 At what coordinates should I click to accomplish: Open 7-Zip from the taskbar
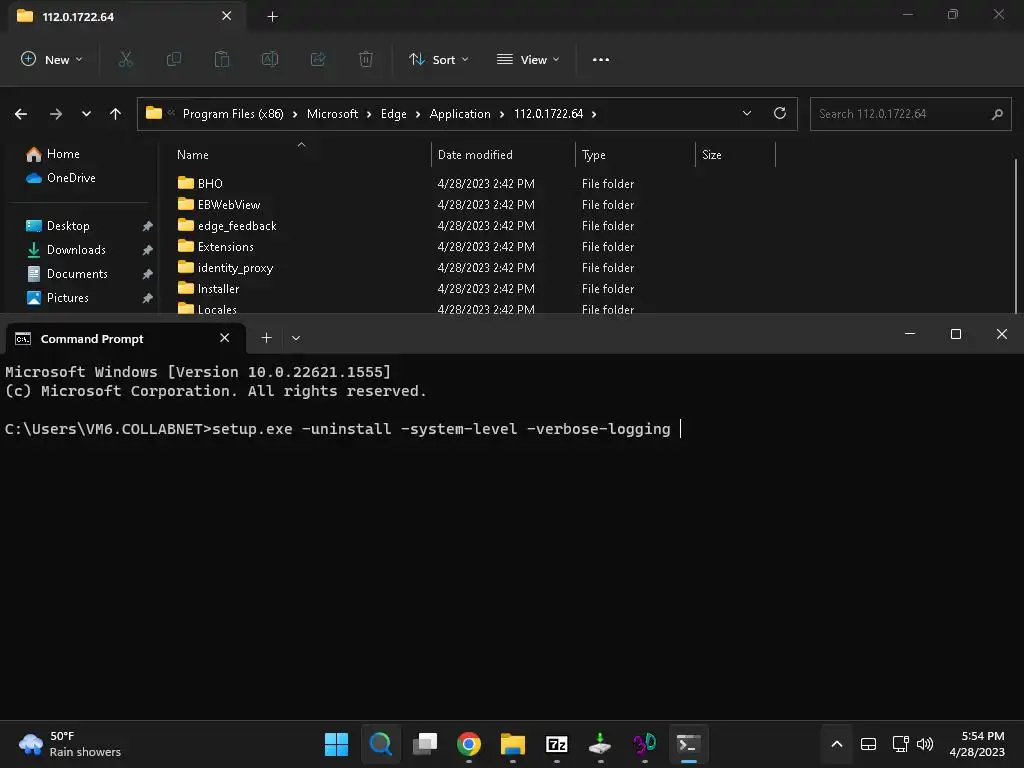[x=556, y=744]
